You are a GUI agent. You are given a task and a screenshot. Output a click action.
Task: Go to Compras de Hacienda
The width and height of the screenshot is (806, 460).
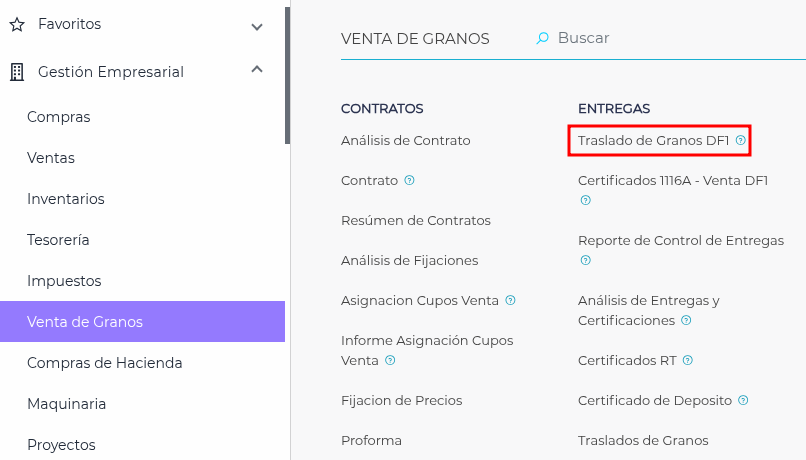coord(105,363)
